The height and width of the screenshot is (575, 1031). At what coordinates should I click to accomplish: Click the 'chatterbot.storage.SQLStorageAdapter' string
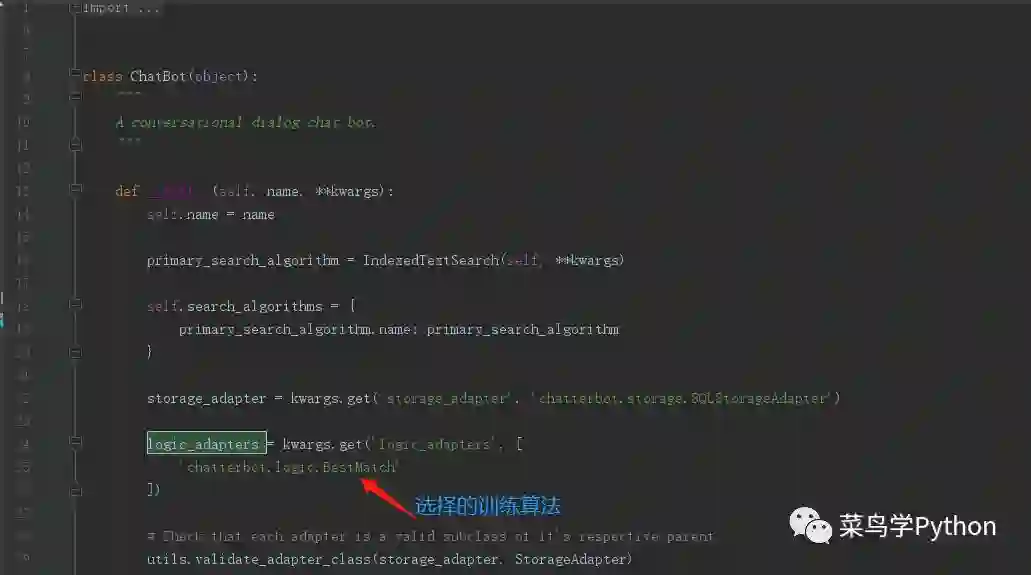click(x=683, y=398)
